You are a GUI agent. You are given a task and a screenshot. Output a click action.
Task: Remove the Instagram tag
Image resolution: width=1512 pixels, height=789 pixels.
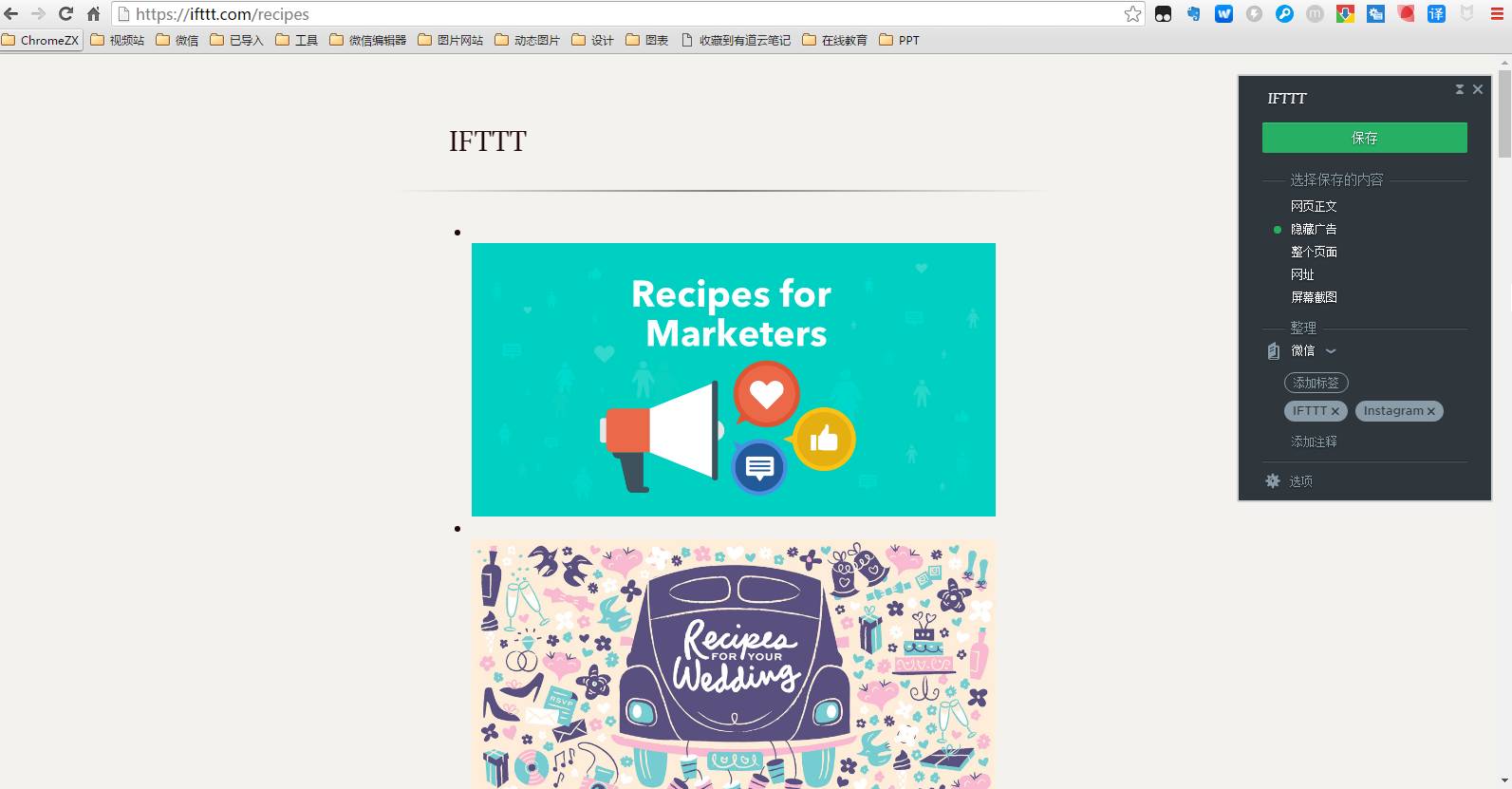[1431, 411]
